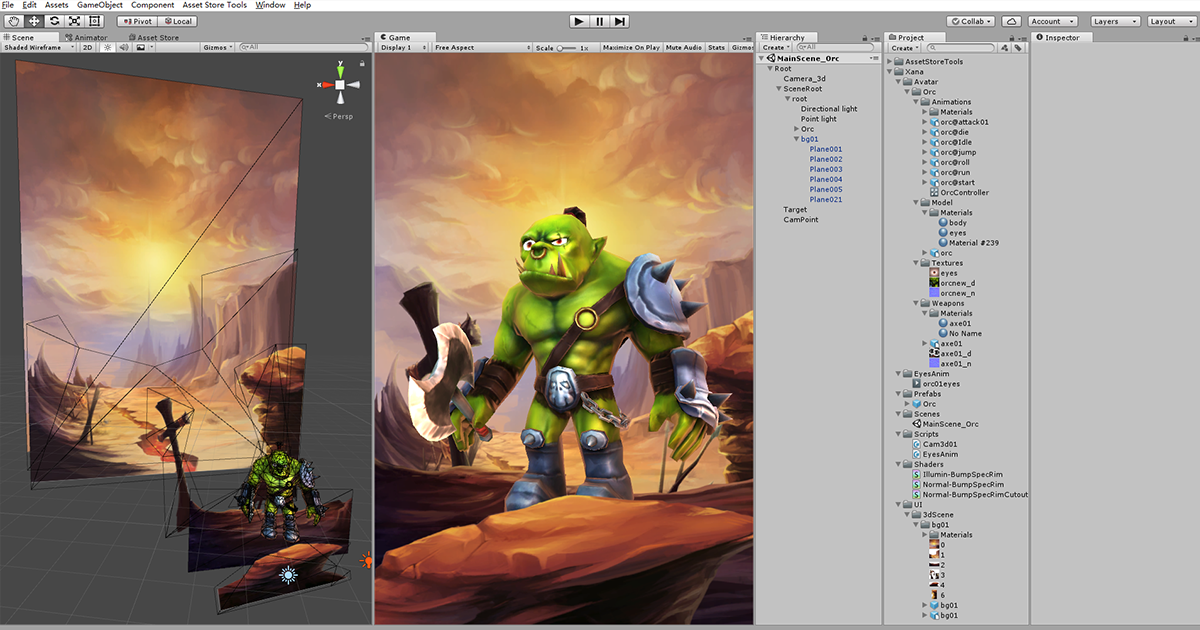Open the Asset Store Tools menu
This screenshot has width=1200, height=630.
tap(215, 5)
